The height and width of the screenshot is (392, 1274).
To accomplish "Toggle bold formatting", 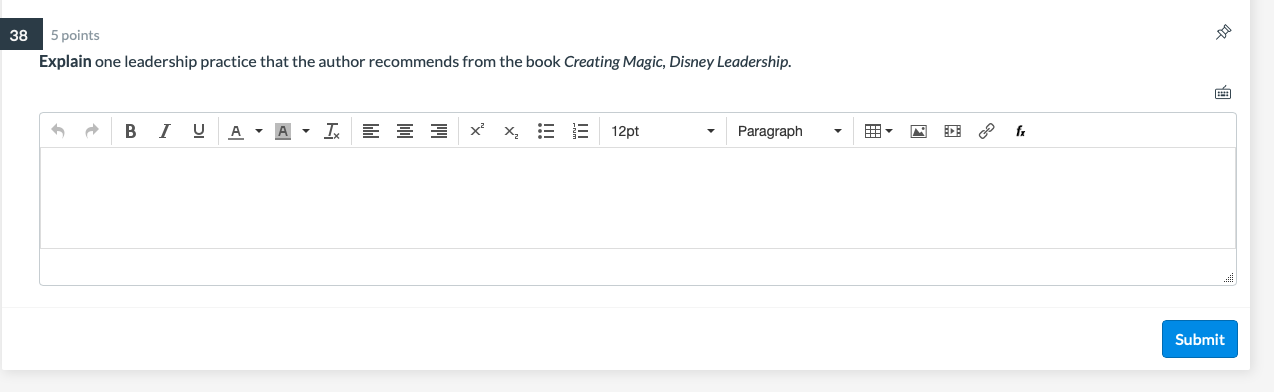I will click(131, 131).
